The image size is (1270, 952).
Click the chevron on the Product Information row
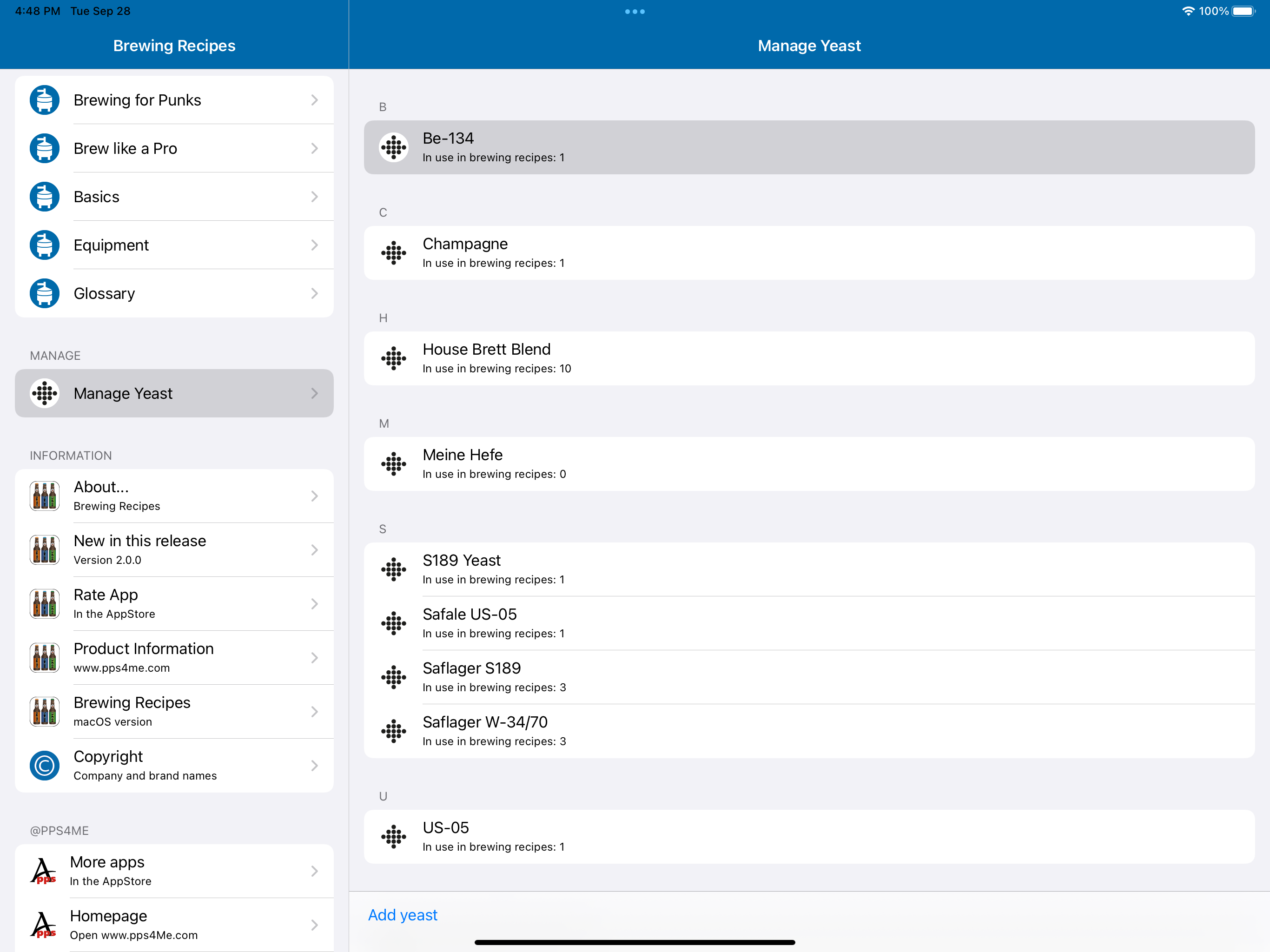click(x=314, y=657)
